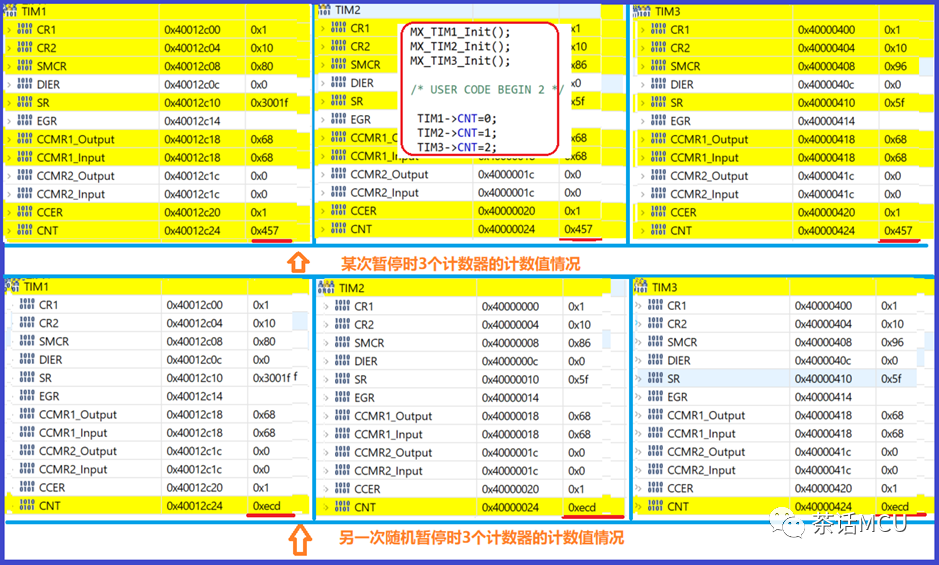Click CNT register icon in upper TIM1 panel
The image size is (939, 565).
(x=25, y=230)
